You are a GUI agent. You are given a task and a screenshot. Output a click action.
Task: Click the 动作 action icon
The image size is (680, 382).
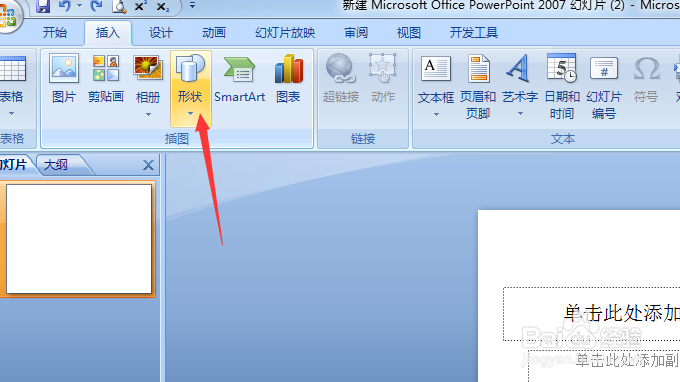click(x=383, y=78)
